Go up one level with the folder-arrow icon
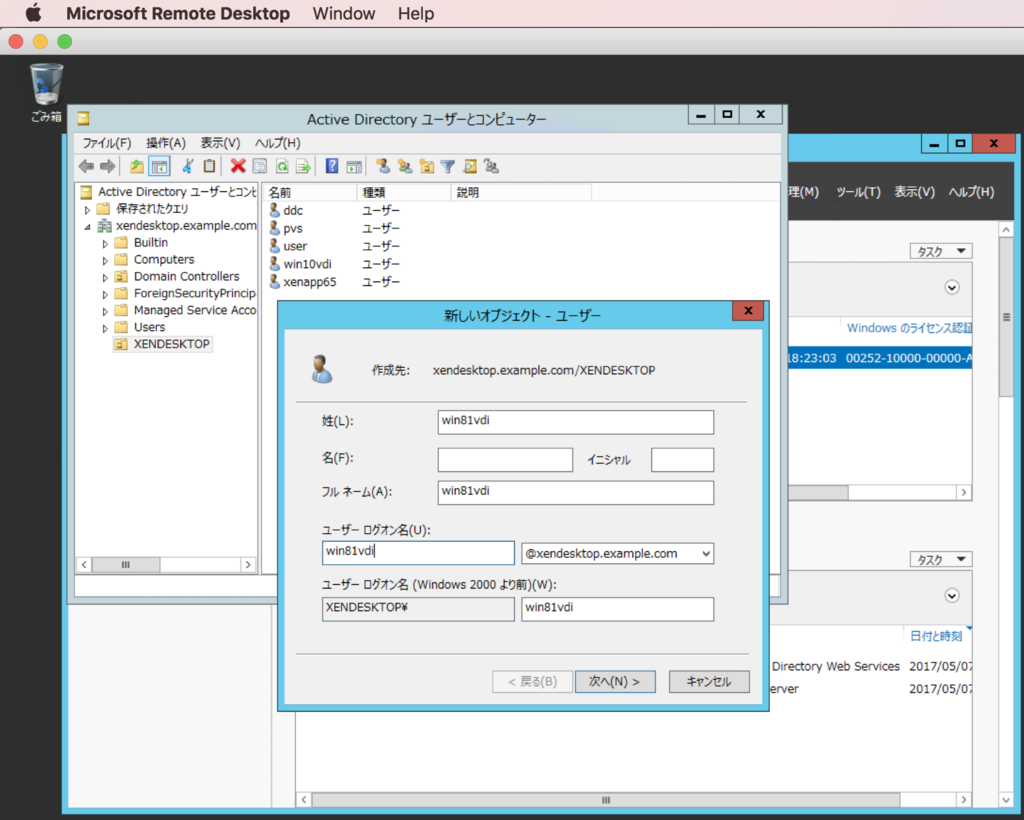This screenshot has height=820, width=1024. (136, 166)
